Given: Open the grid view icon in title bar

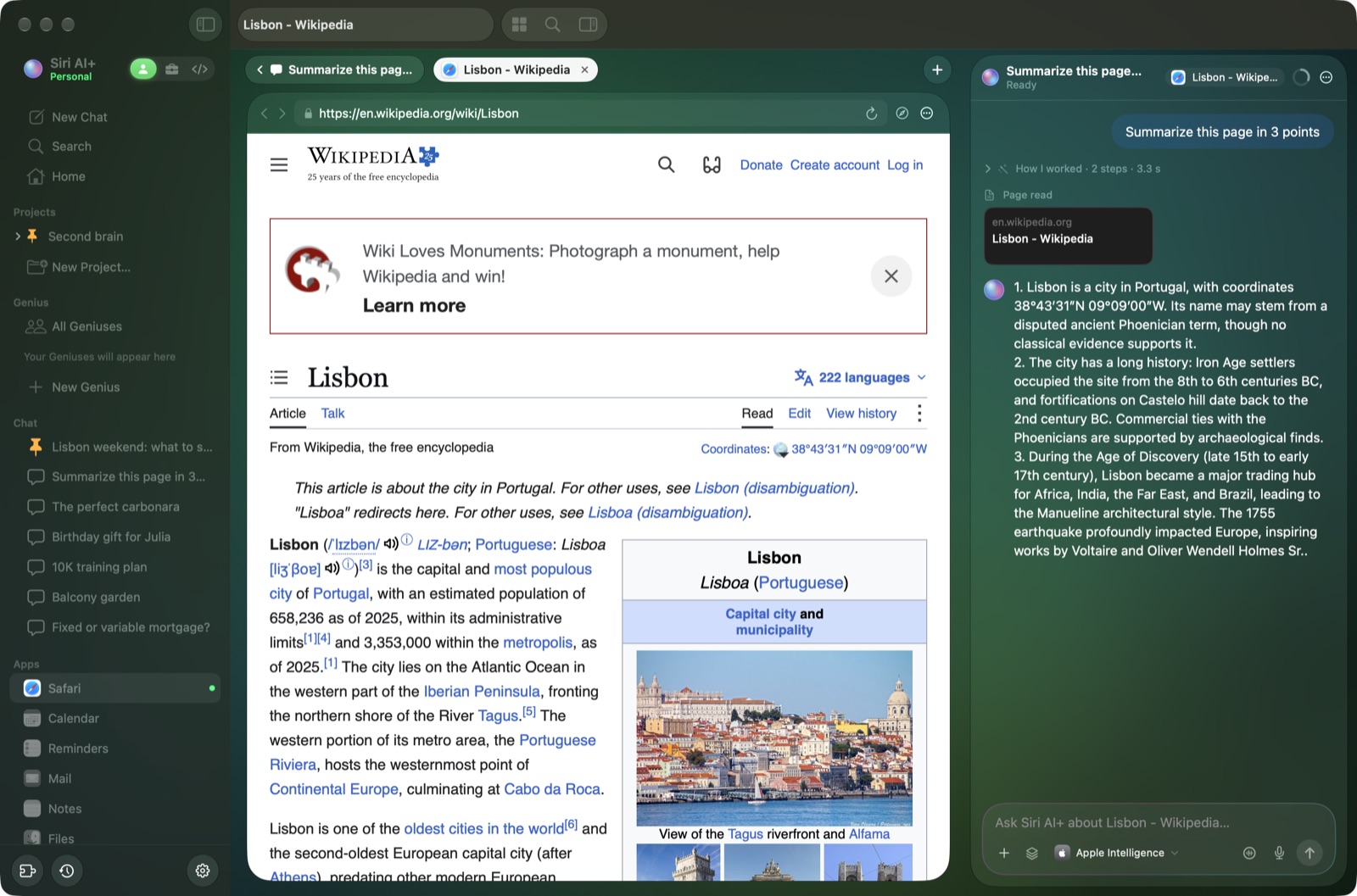Looking at the screenshot, I should tap(519, 25).
